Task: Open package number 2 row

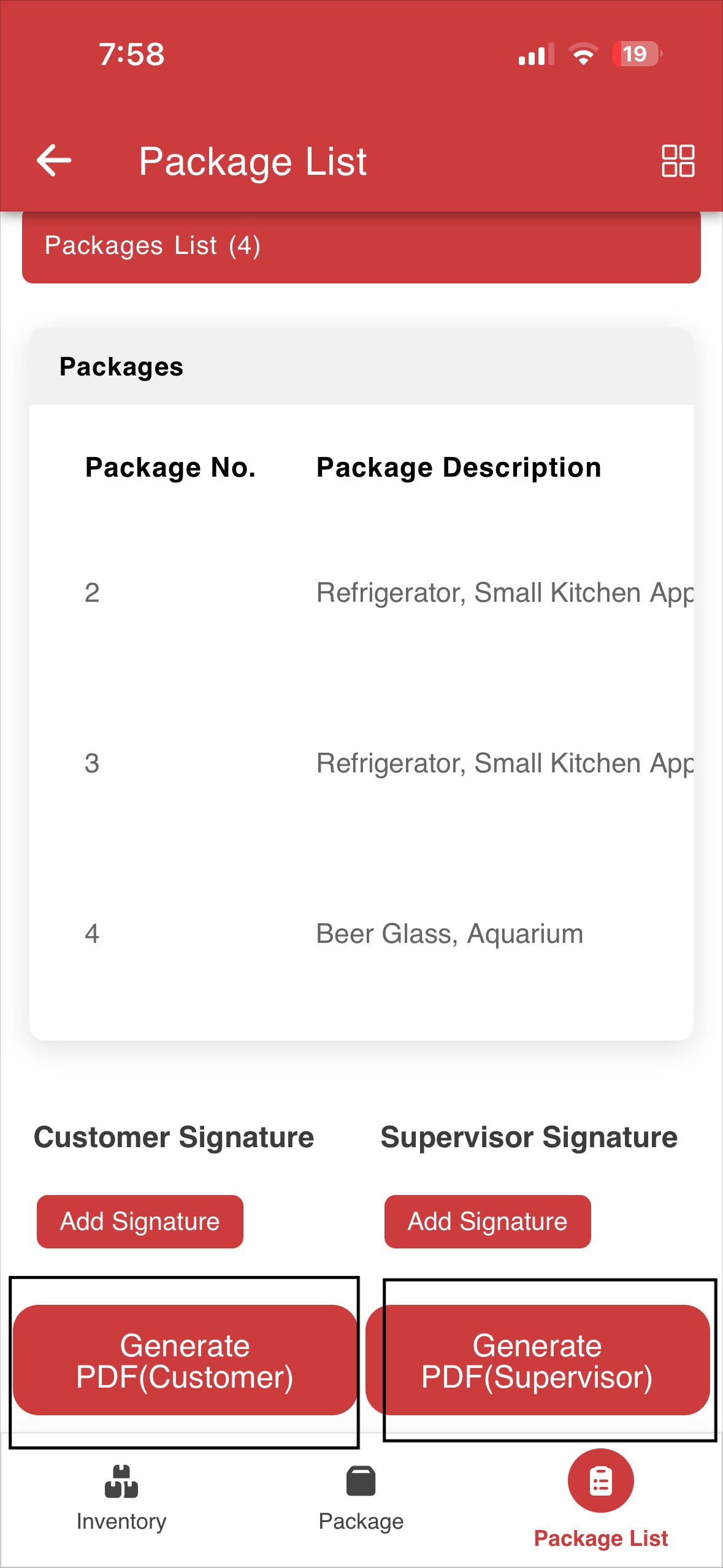Action: 361,593
